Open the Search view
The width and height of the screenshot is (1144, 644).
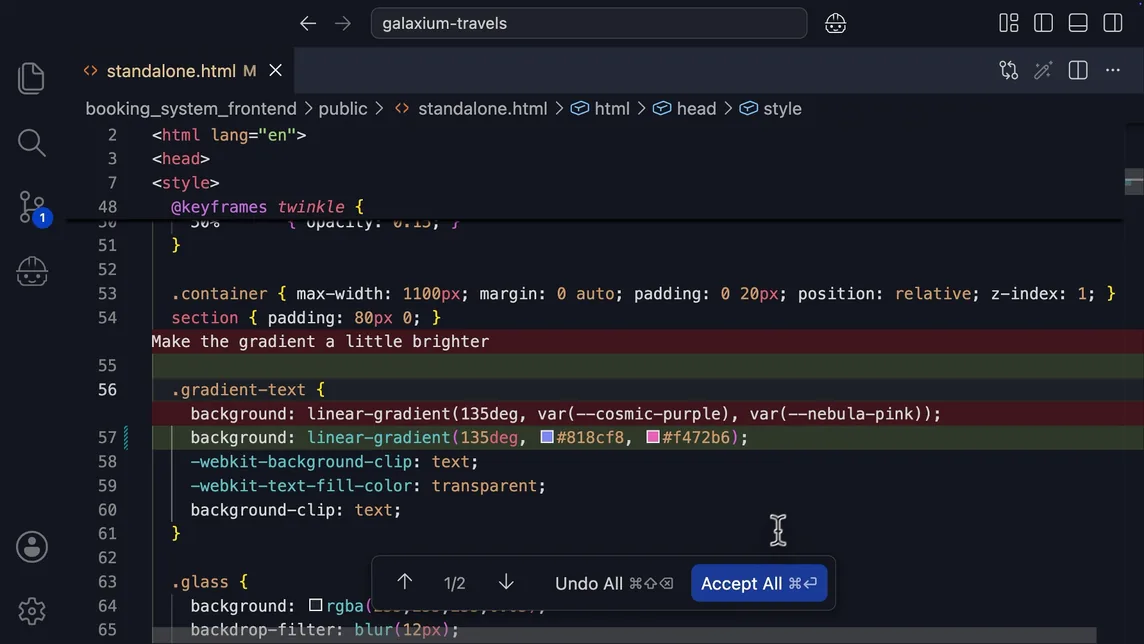pos(31,142)
